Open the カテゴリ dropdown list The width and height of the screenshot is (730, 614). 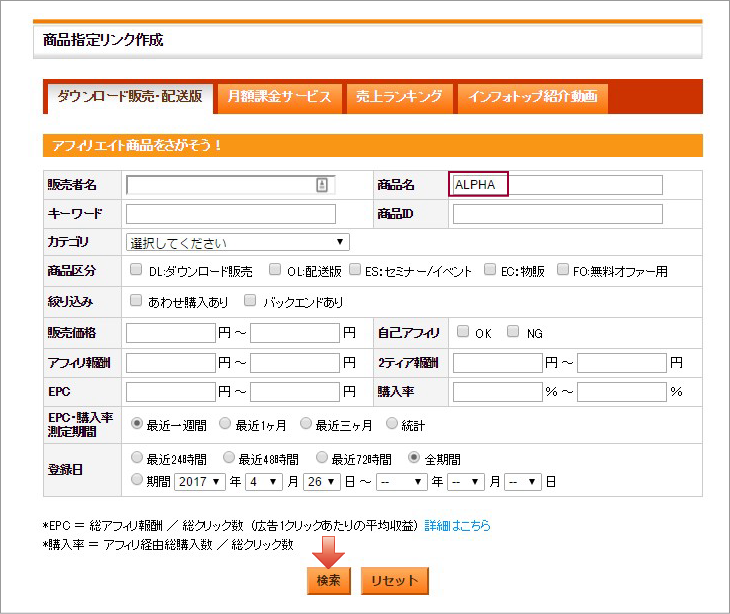(x=238, y=242)
